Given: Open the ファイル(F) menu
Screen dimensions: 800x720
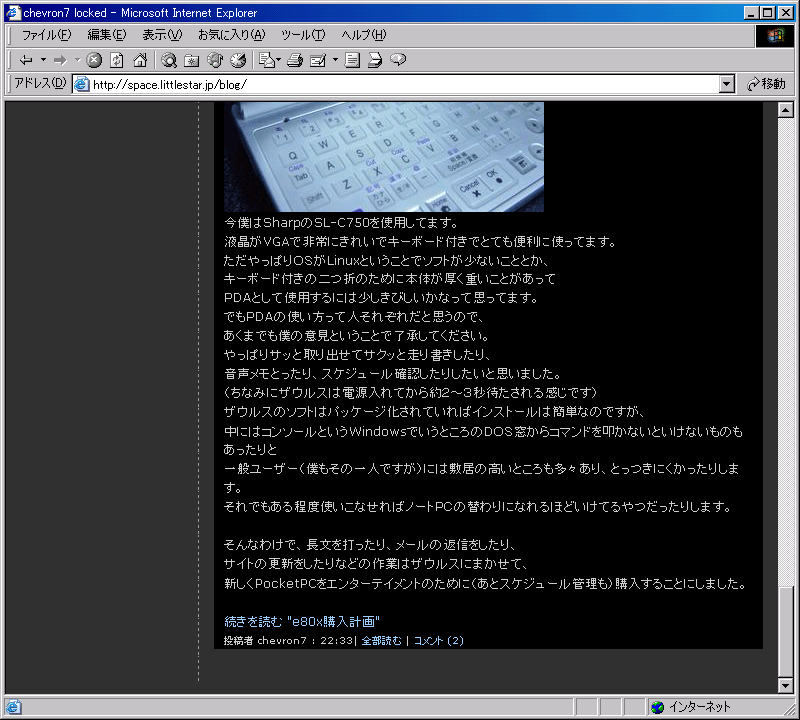Looking at the screenshot, I should [46, 35].
